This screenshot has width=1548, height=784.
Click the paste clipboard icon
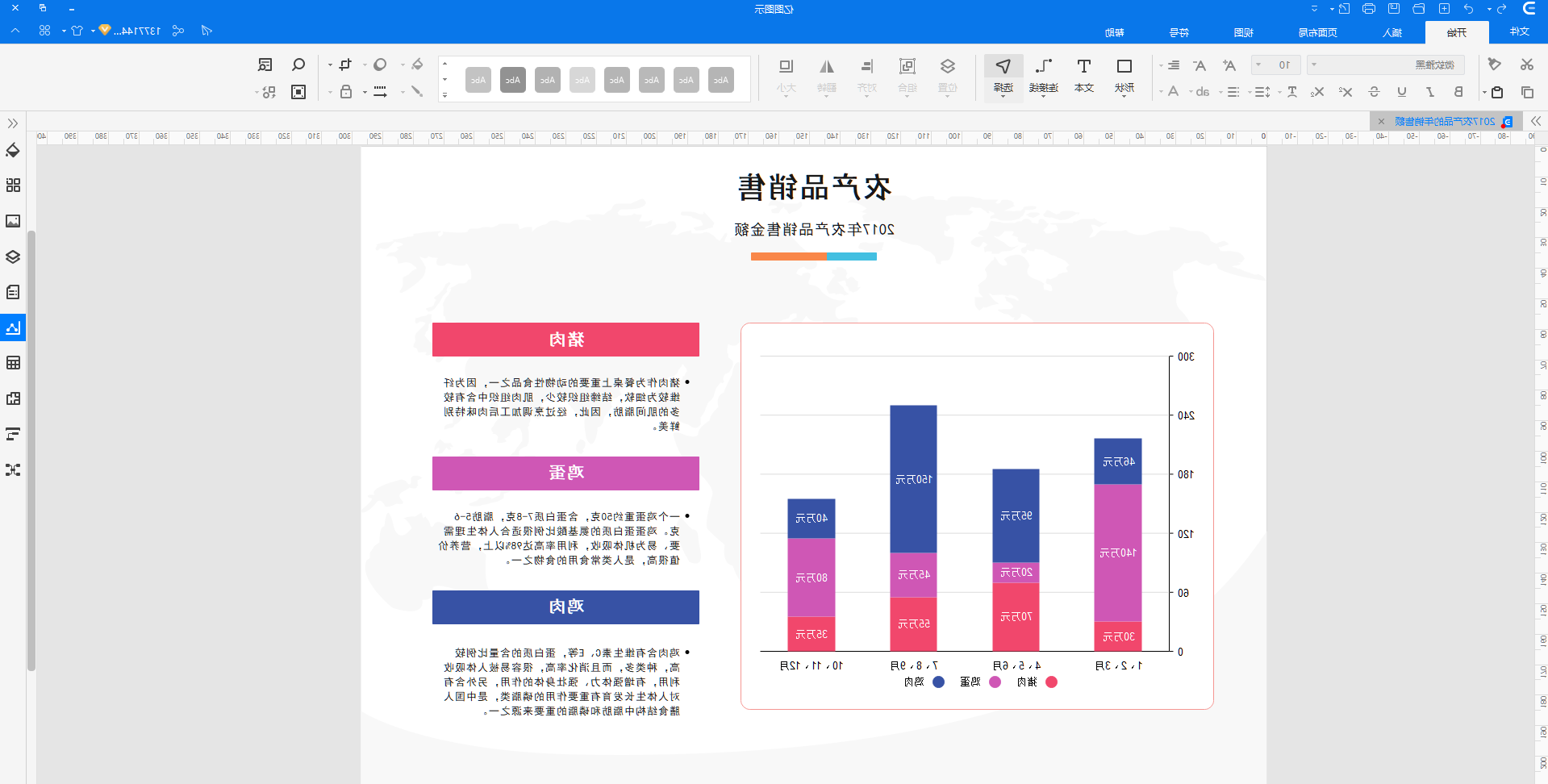pos(1497,92)
